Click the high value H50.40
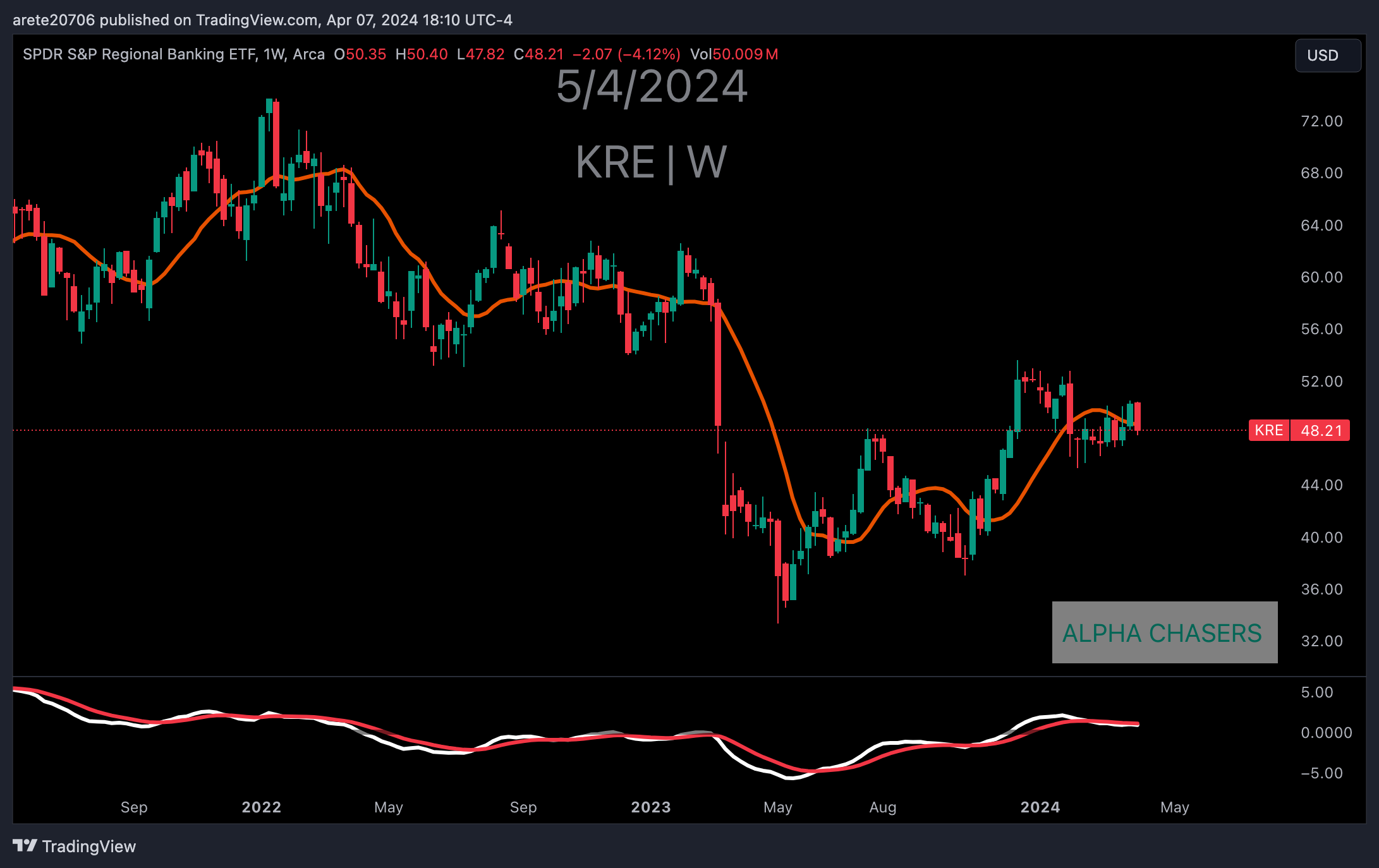The image size is (1379, 868). click(x=422, y=54)
